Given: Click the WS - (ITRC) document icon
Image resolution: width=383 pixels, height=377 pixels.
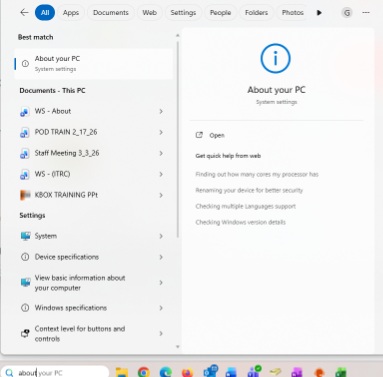Looking at the screenshot, I should coord(24,174).
